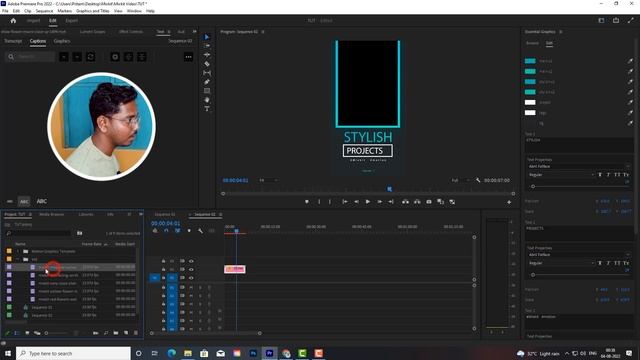Sort Project items by Frame Rate column
Viewport: 640px width, 360px height.
coord(91,244)
